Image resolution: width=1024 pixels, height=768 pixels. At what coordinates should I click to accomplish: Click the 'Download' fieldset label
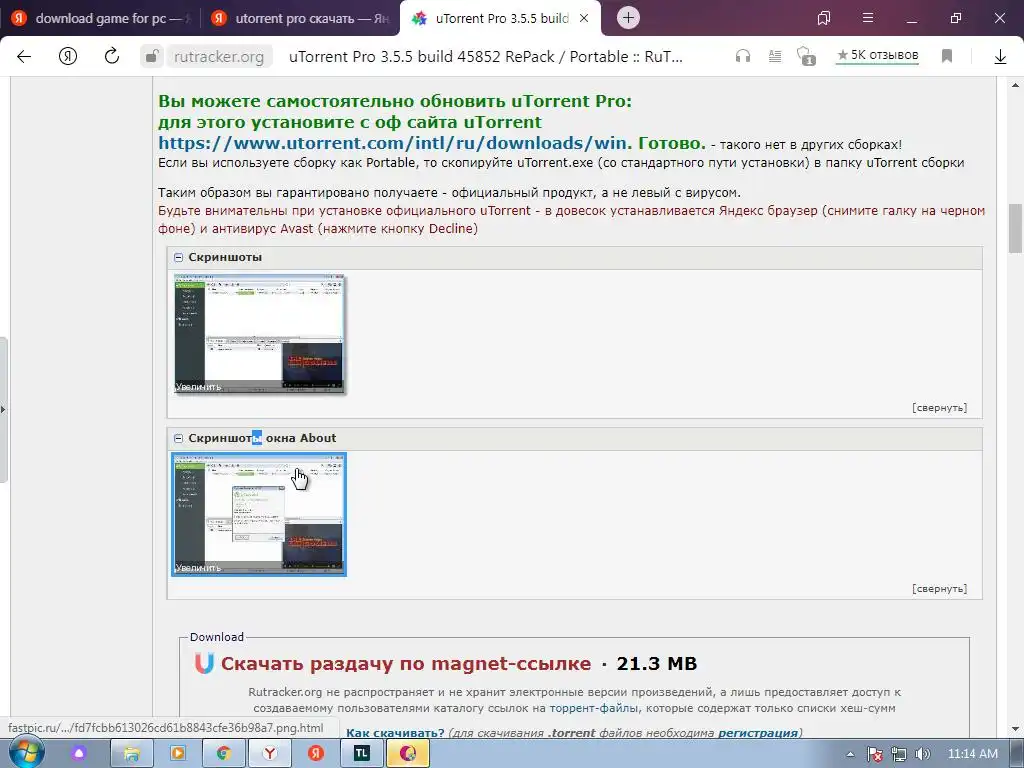tap(217, 637)
